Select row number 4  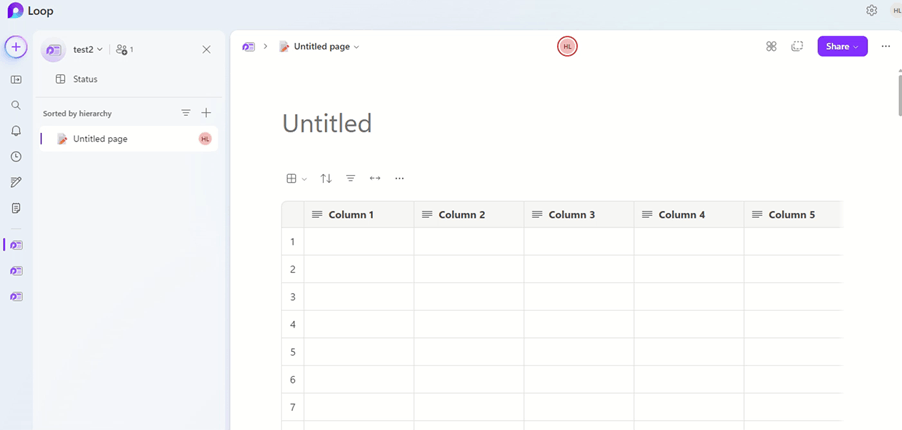click(293, 325)
